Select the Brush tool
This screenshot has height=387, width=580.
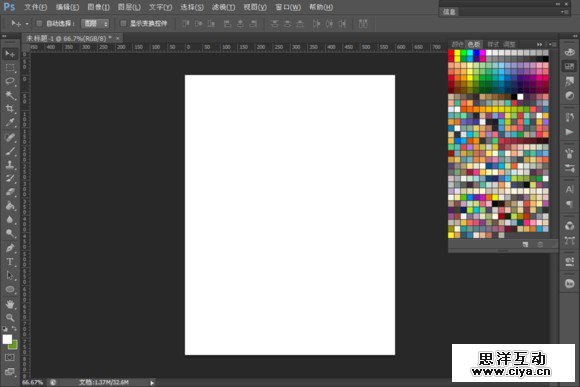click(10, 151)
